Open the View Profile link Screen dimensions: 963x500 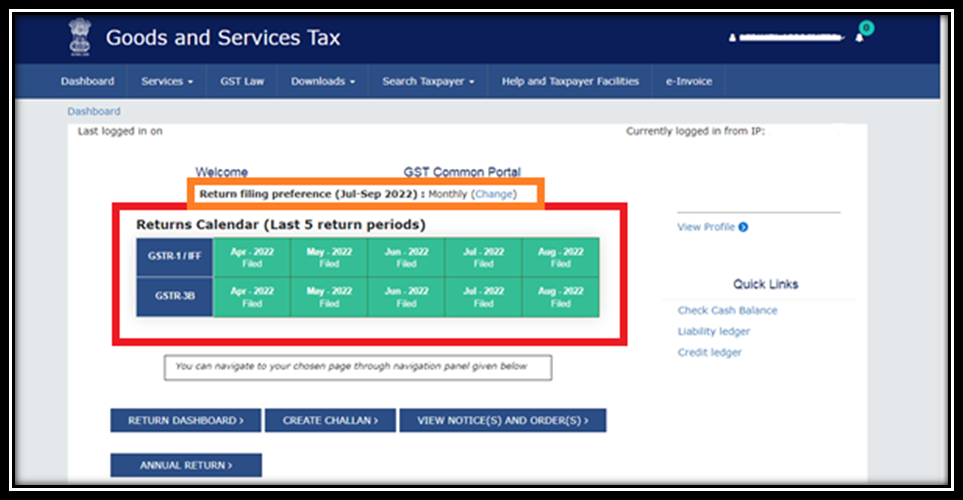pos(706,227)
